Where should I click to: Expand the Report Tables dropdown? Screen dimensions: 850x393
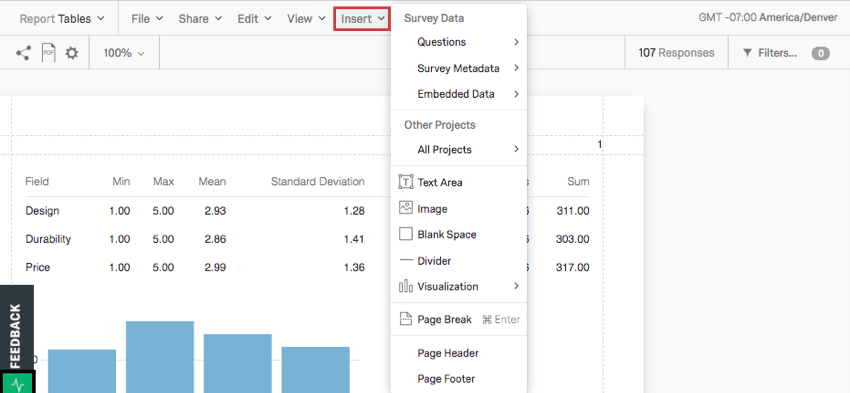click(x=62, y=19)
